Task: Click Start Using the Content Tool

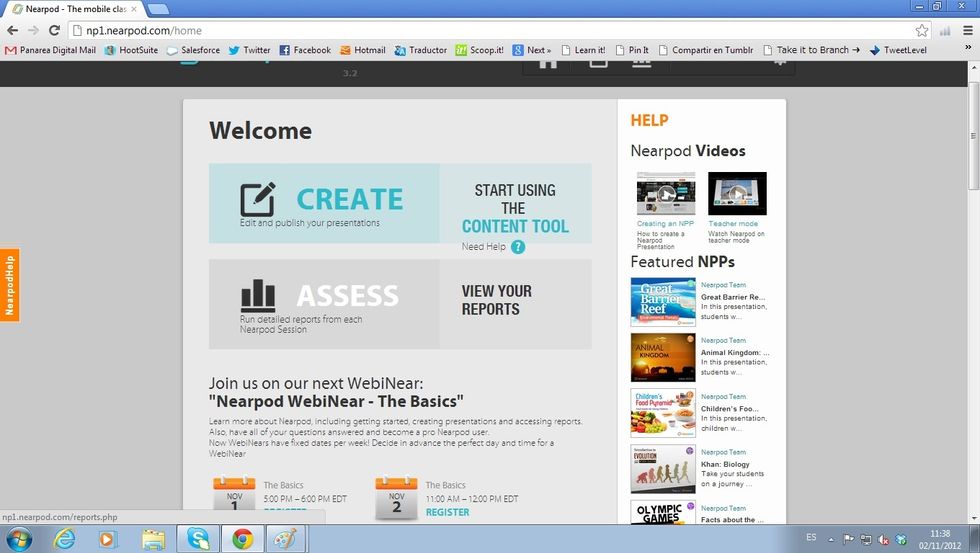Action: click(515, 208)
